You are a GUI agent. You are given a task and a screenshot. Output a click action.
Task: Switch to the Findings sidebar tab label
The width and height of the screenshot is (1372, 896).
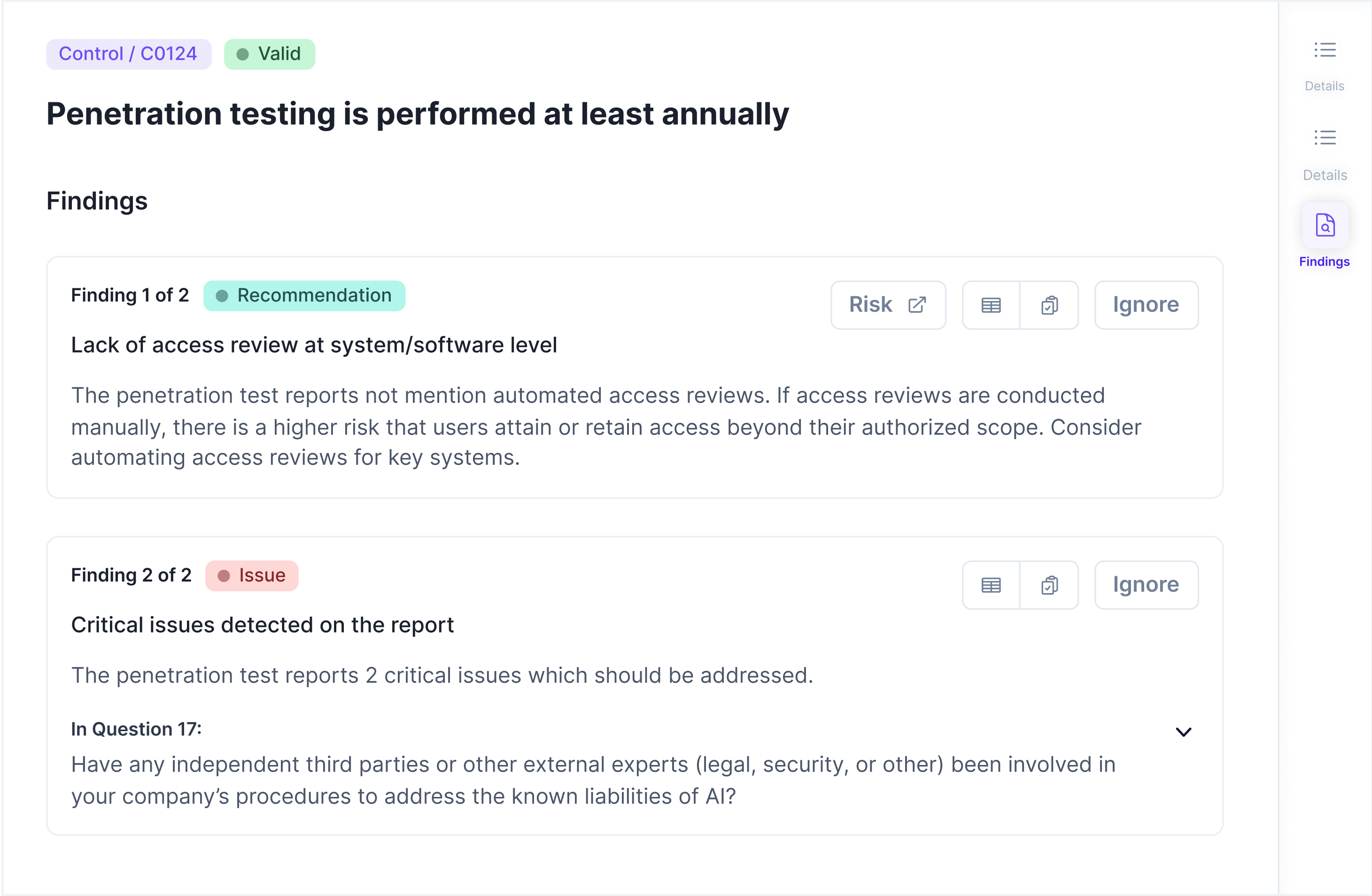tap(1324, 262)
